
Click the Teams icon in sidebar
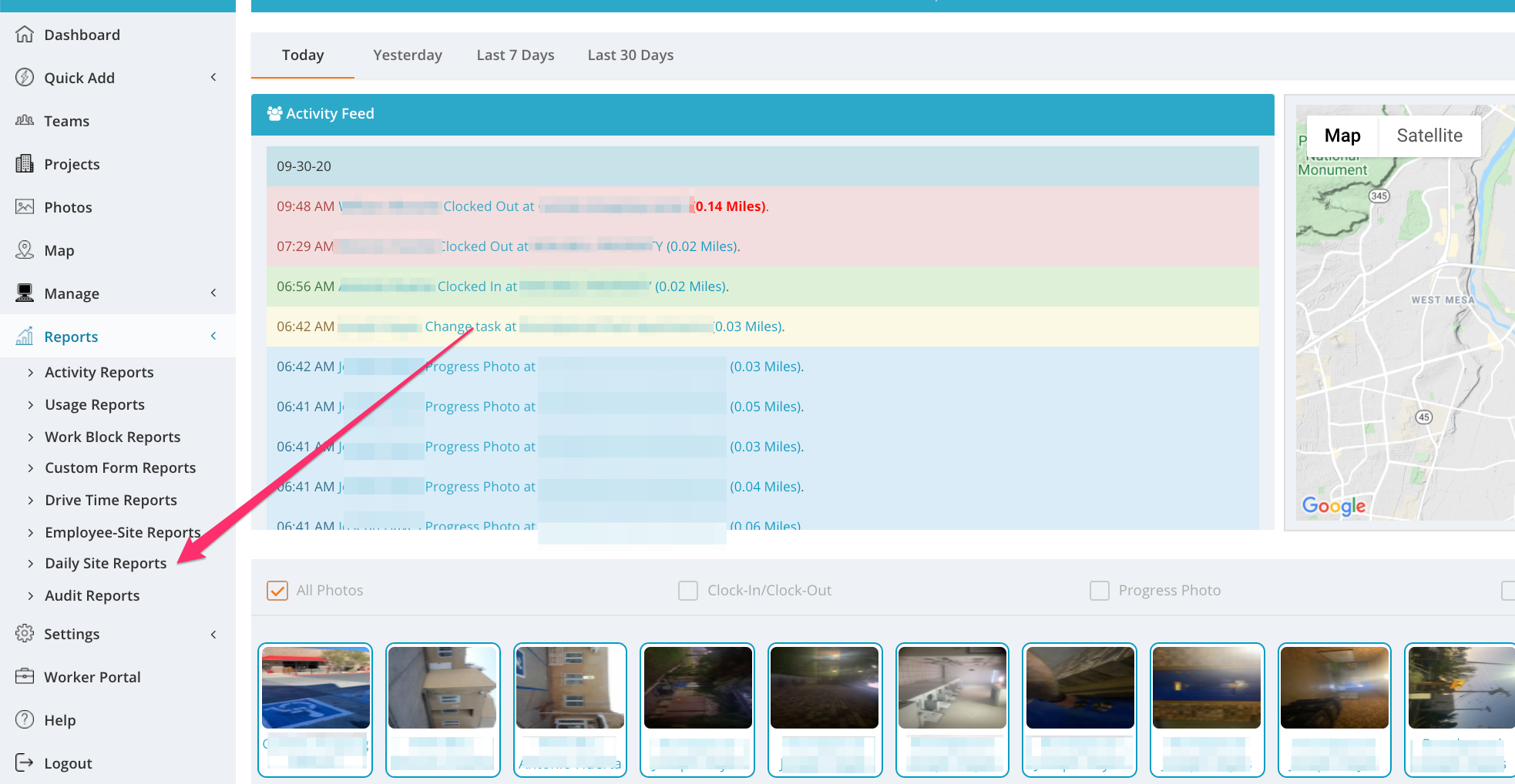pos(25,121)
